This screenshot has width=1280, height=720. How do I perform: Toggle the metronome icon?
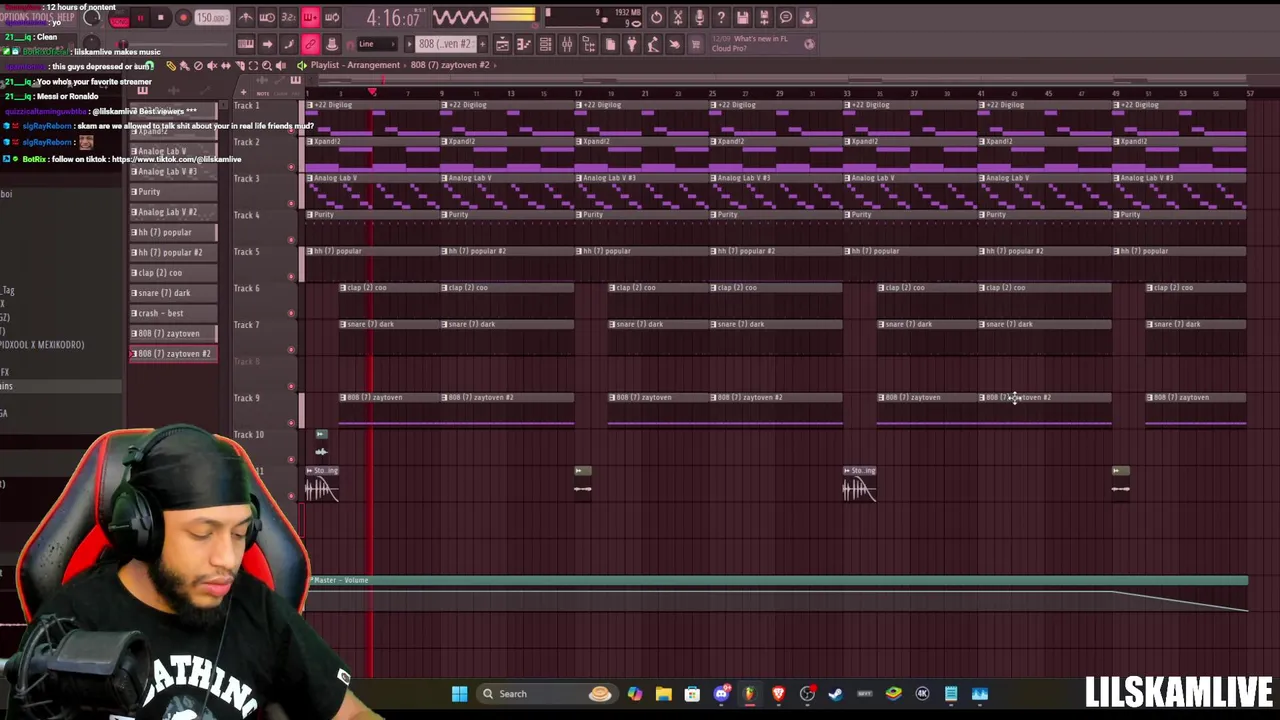tap(246, 18)
